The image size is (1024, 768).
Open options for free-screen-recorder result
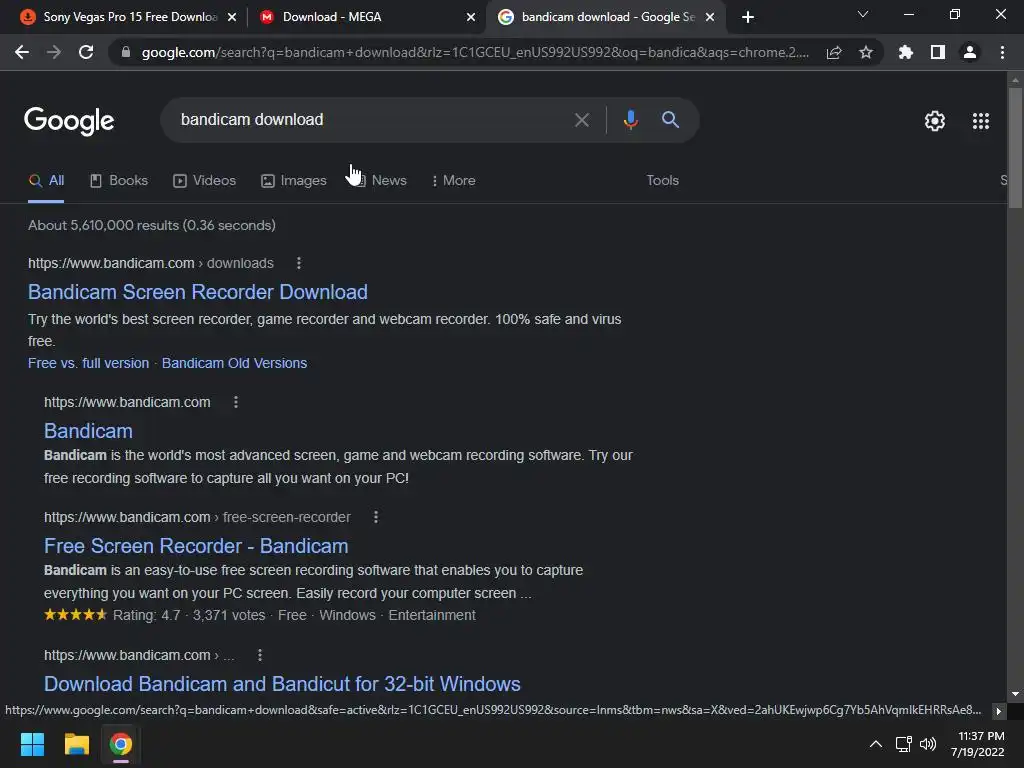(376, 517)
